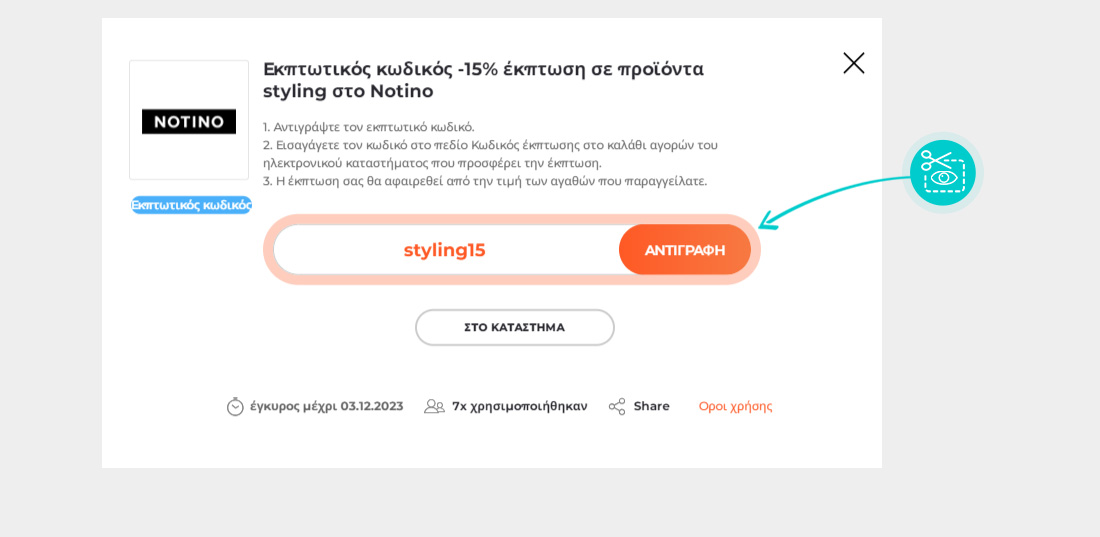This screenshot has width=1100, height=537.
Task: Click instruction step 1 about copying code
Action: (369, 127)
